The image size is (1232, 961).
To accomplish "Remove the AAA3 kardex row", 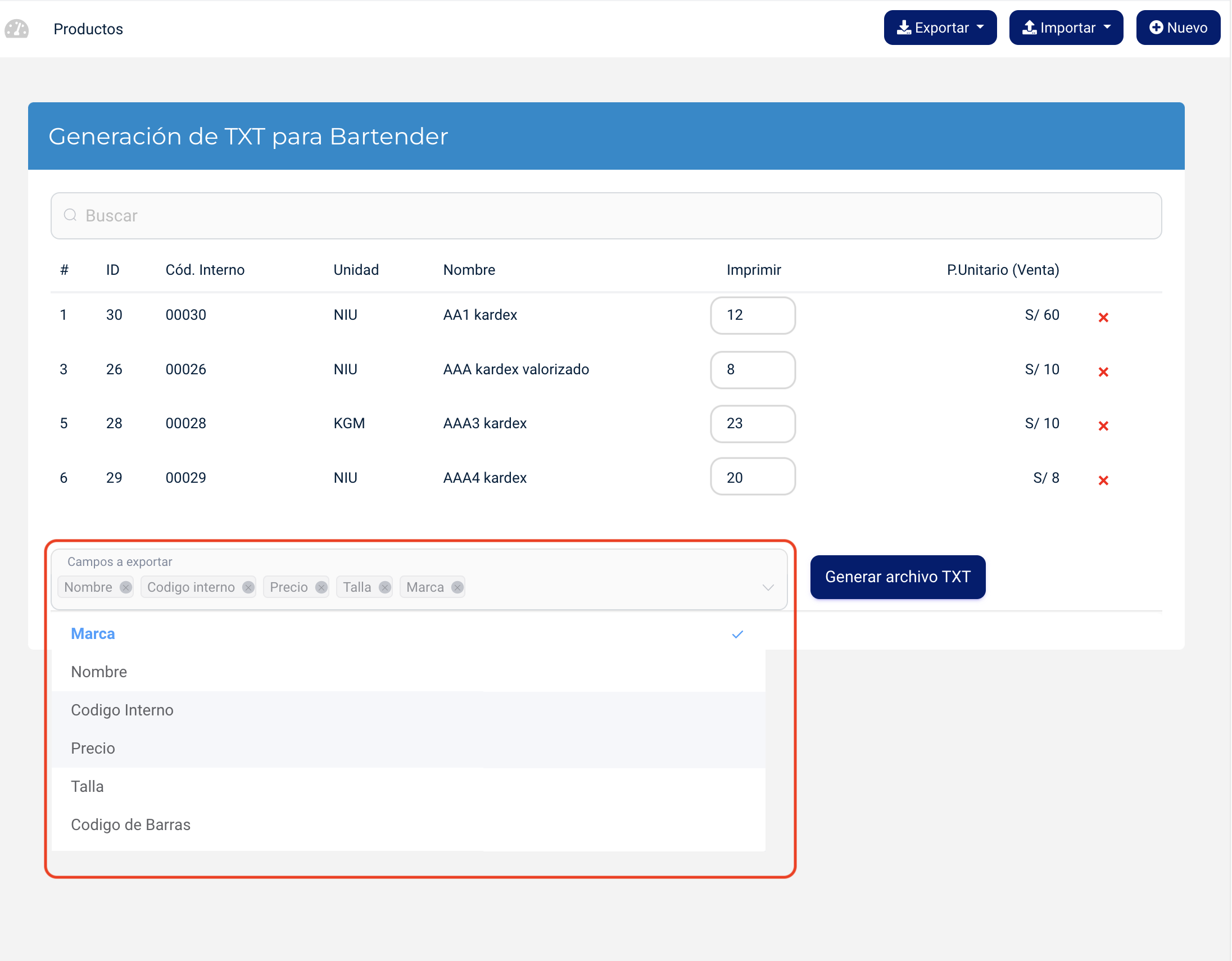I will 1103,426.
